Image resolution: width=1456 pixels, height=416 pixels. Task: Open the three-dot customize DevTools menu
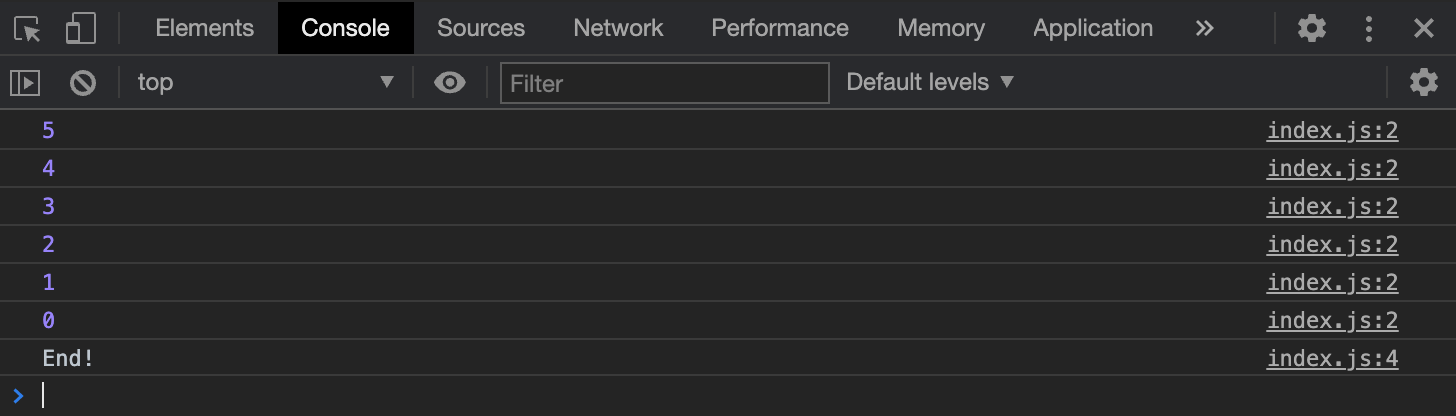[1368, 29]
